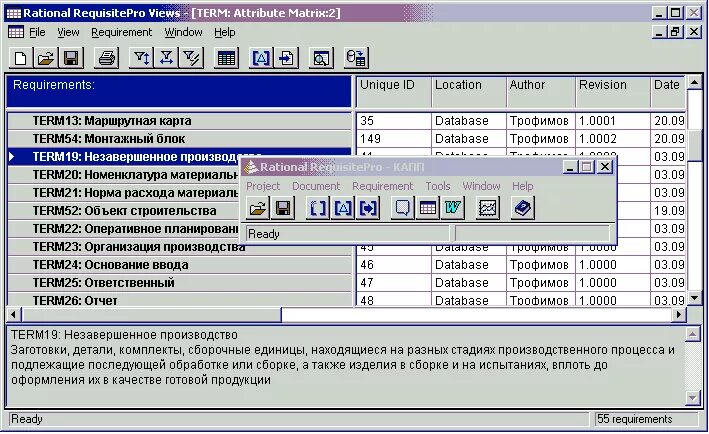
Task: Open the Window menu in Views window
Action: click(x=183, y=33)
